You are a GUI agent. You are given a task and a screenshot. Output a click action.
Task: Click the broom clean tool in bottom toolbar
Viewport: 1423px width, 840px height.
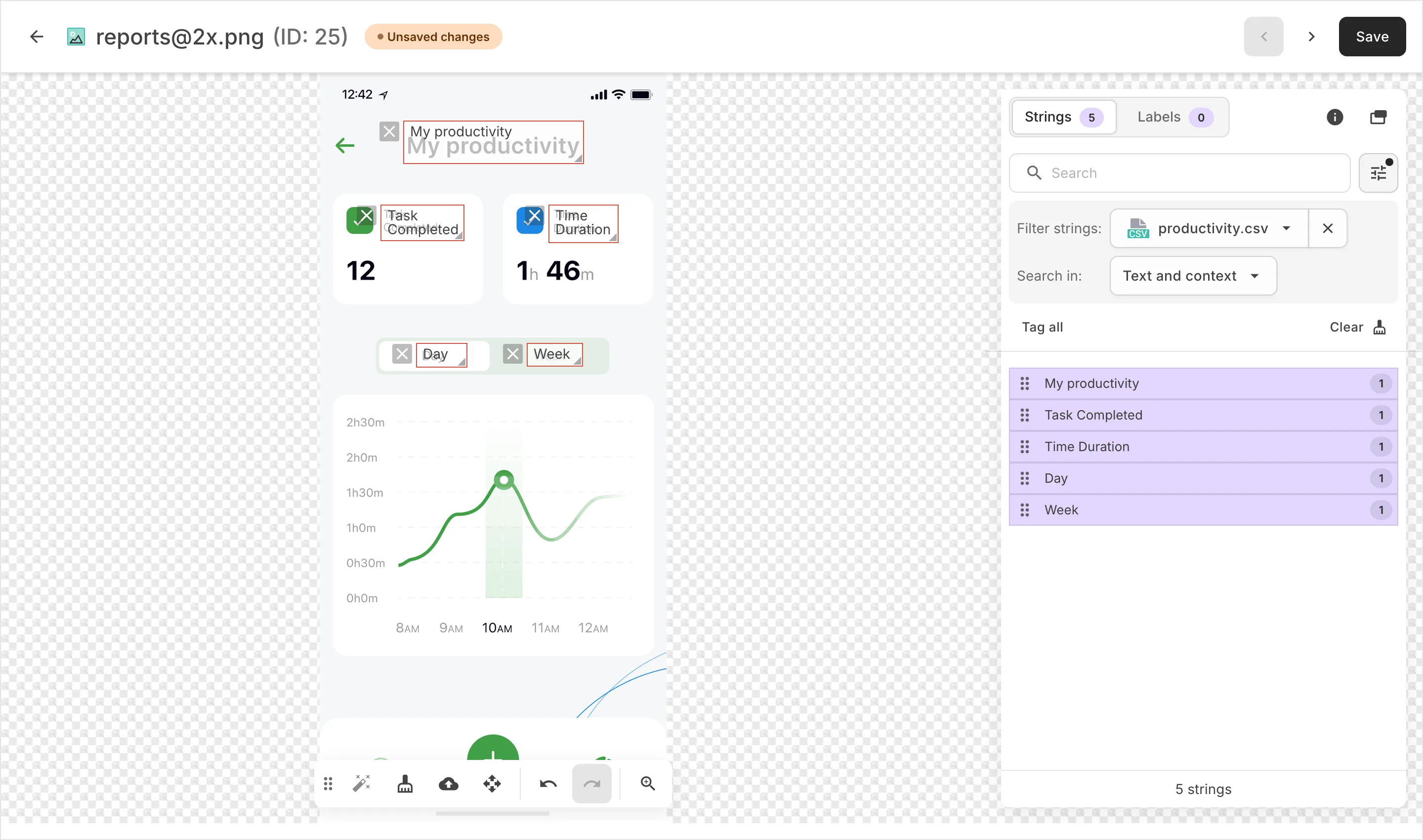[x=405, y=783]
